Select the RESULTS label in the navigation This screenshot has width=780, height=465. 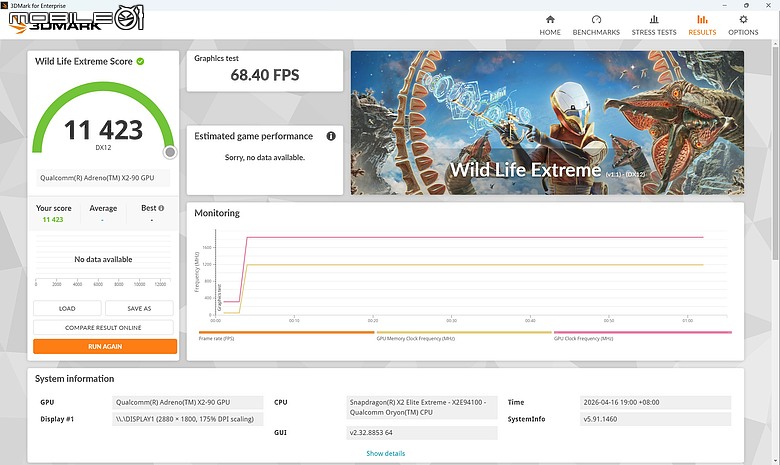point(702,32)
